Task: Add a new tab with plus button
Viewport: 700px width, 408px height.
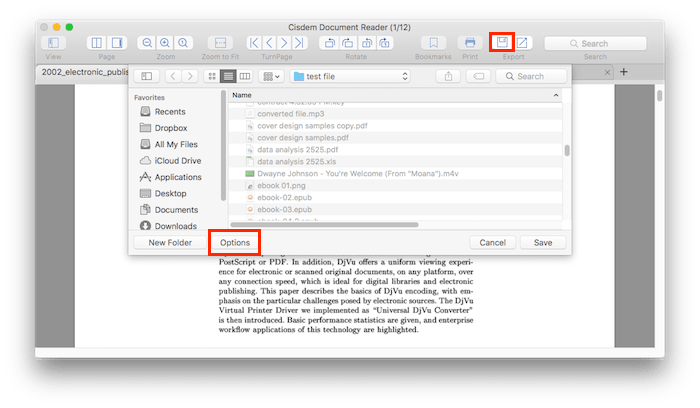Action: point(624,72)
